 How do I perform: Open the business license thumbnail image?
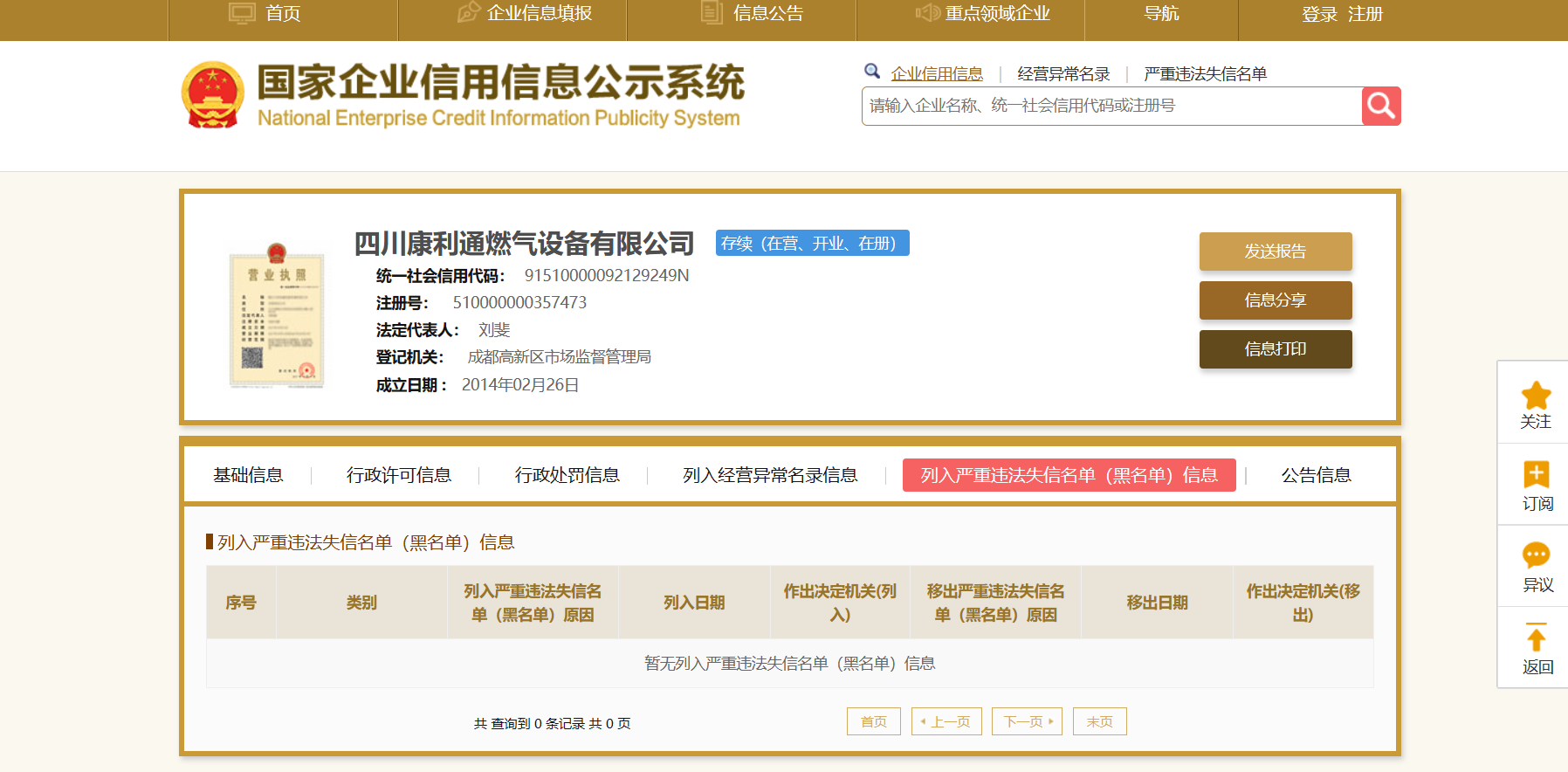point(277,314)
